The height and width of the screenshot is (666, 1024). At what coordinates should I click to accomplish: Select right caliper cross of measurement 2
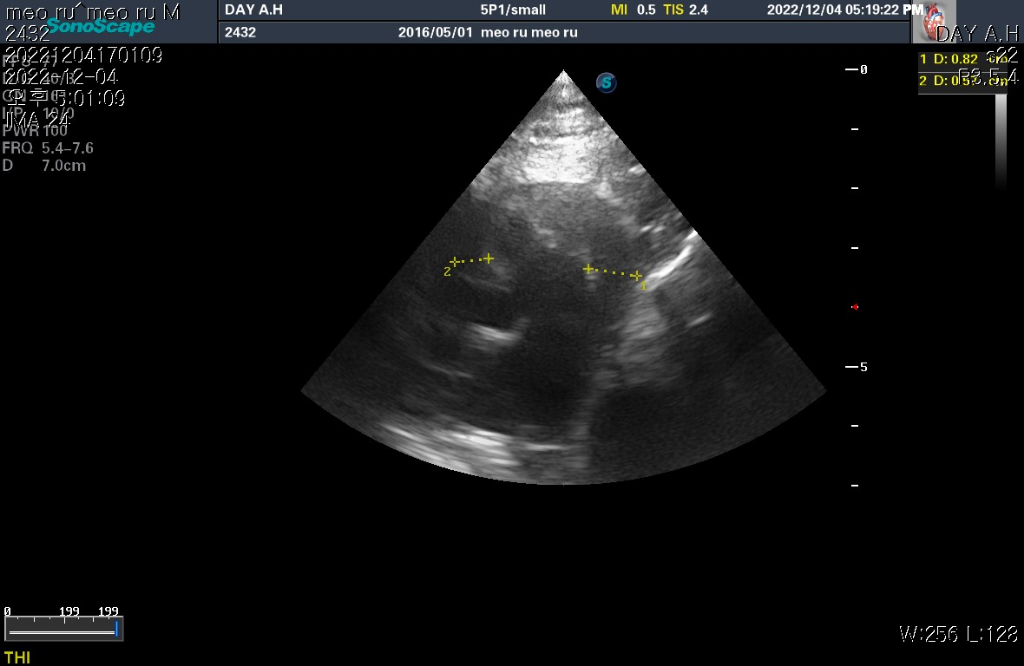488,258
